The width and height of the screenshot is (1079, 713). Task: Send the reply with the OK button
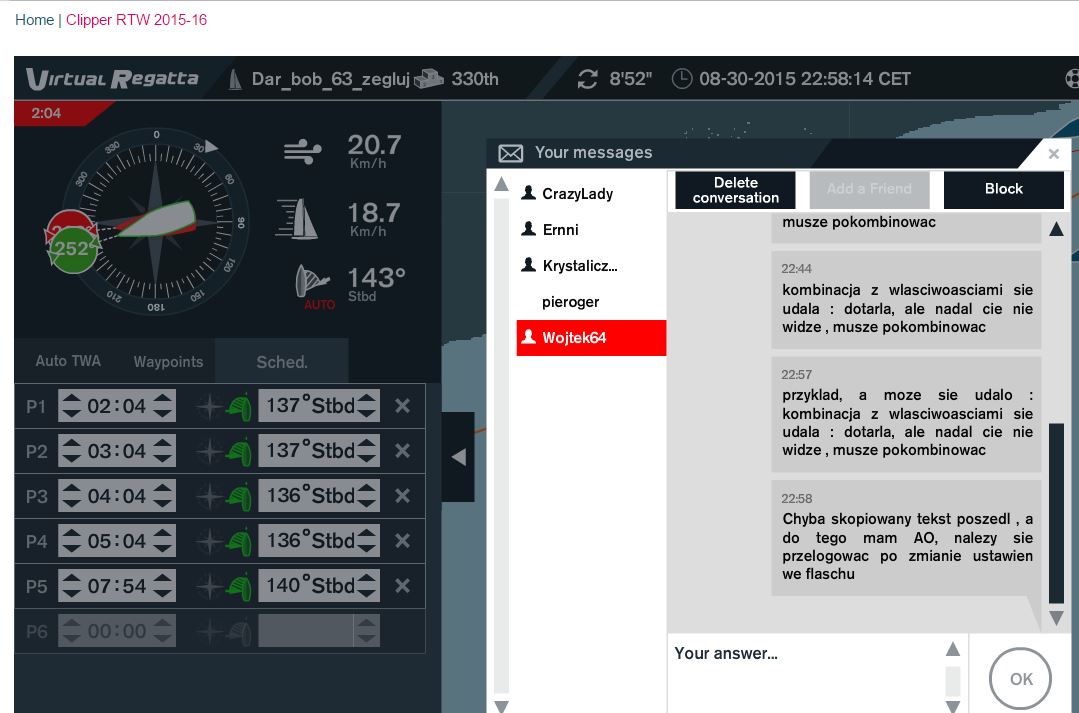(x=1021, y=679)
